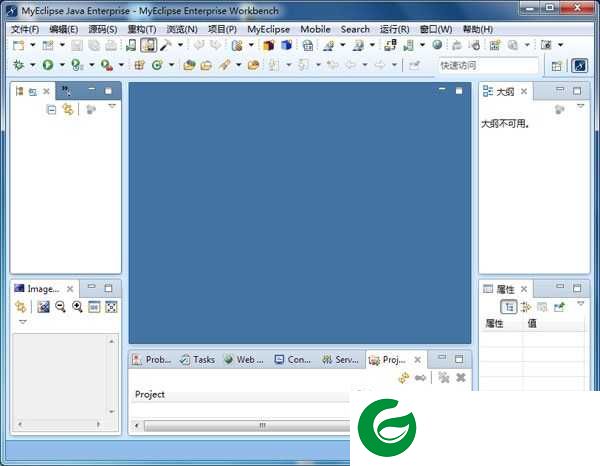The width and height of the screenshot is (600, 466).
Task: Click the fit-image icon in Image Preview
Action: (x=111, y=306)
